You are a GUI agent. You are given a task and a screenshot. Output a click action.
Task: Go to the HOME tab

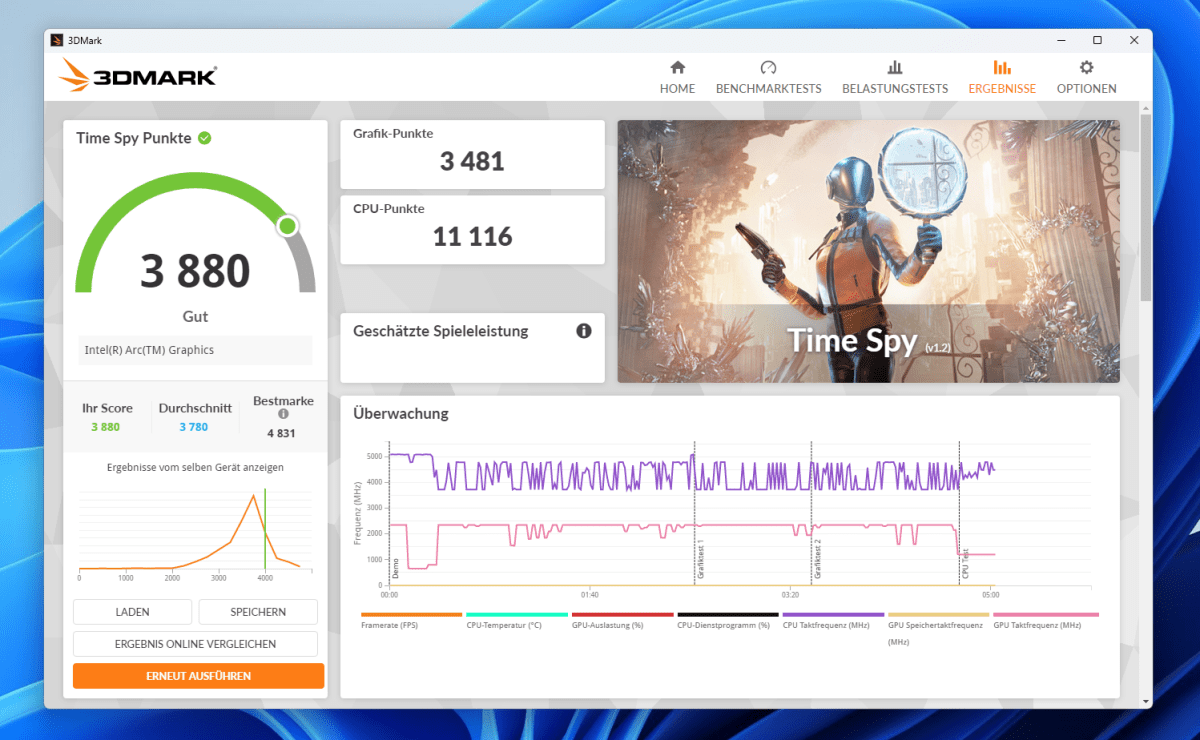point(677,77)
